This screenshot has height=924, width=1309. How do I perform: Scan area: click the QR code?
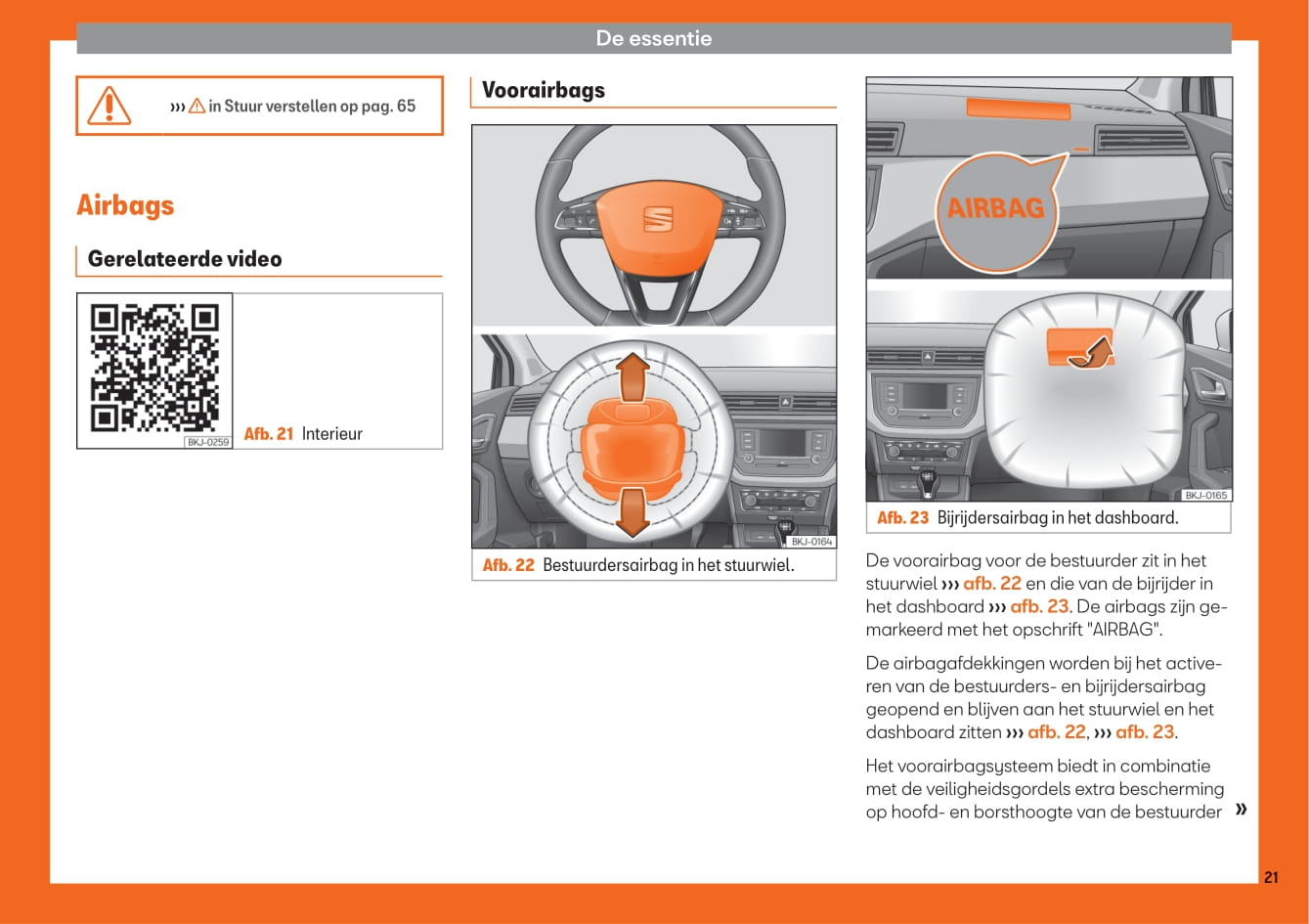[x=154, y=368]
